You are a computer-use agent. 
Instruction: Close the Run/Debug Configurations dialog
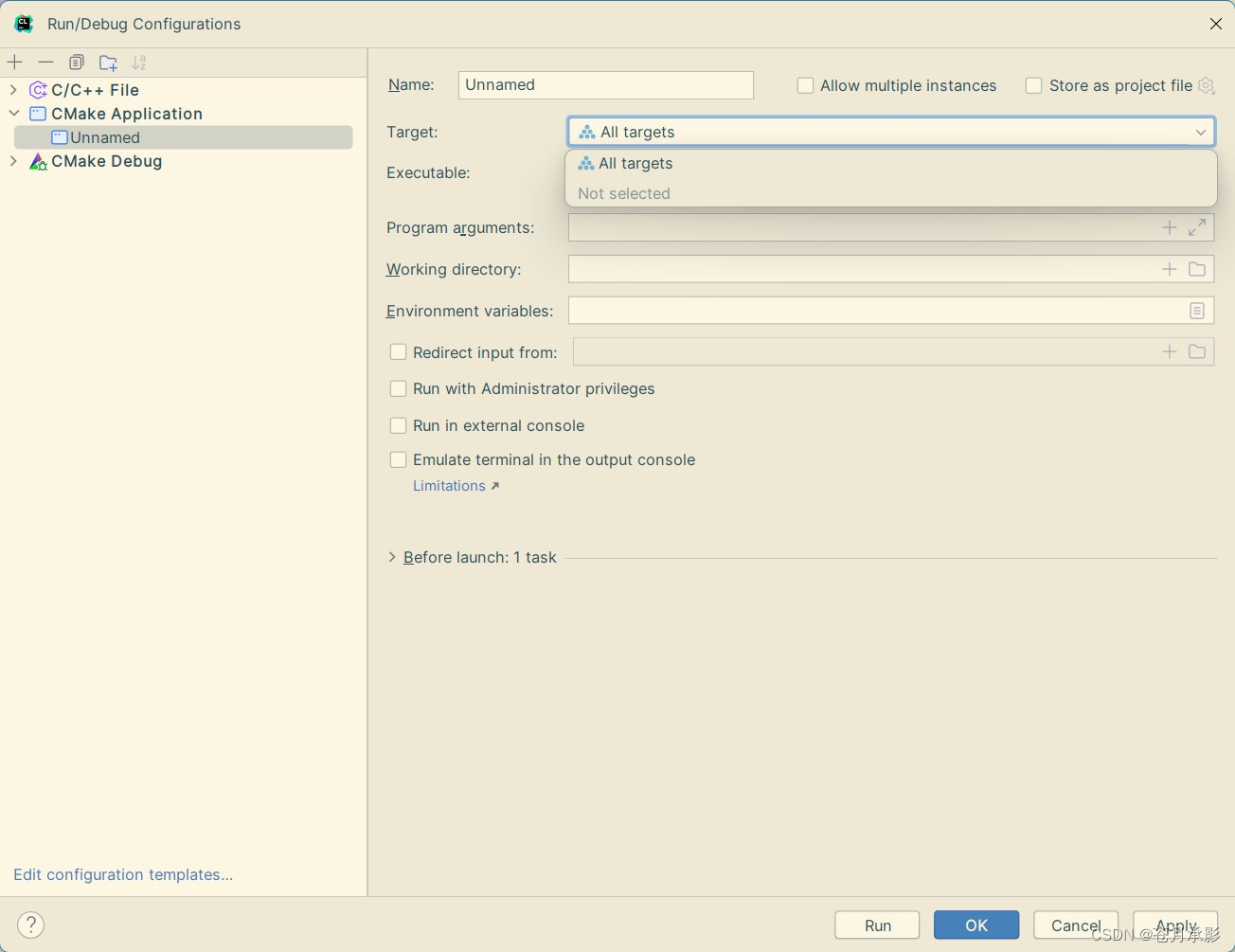[x=1216, y=24]
